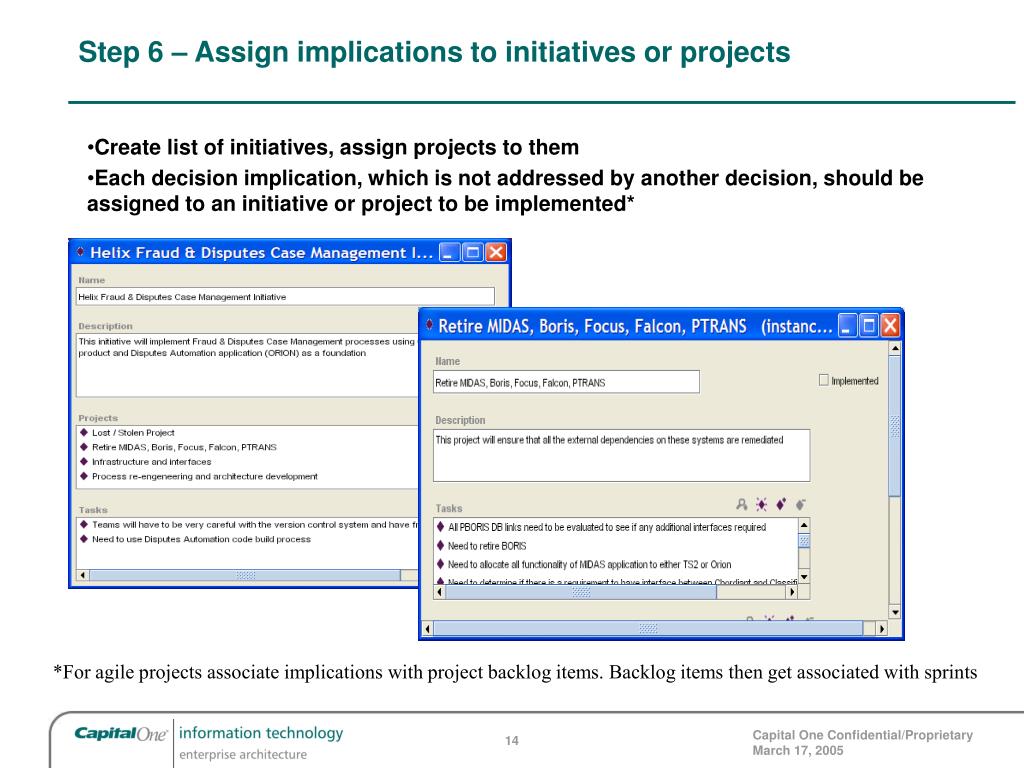The image size is (1024, 768).
Task: Click the Retire MIDAS window's vertical scroll thumb
Action: point(895,426)
